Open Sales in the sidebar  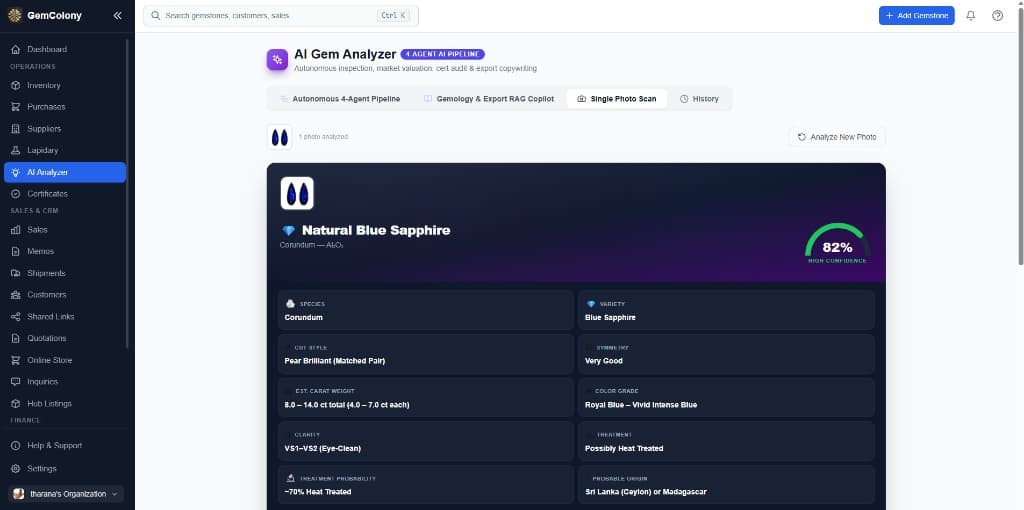pyautogui.click(x=65, y=230)
